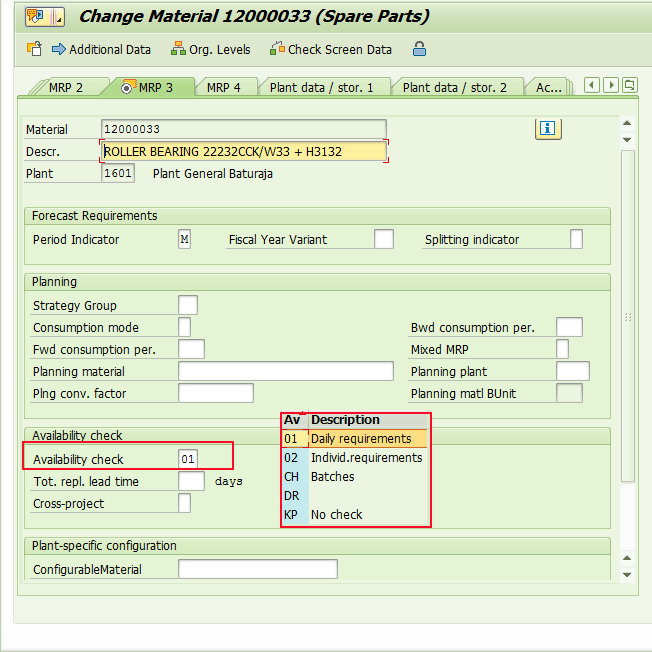
Task: Click the Splitting indicator box
Action: pyautogui.click(x=576, y=240)
